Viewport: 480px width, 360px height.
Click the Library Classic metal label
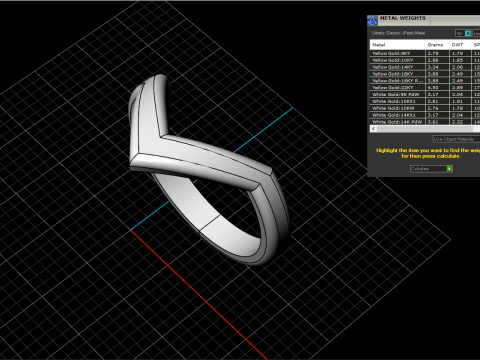pos(398,33)
